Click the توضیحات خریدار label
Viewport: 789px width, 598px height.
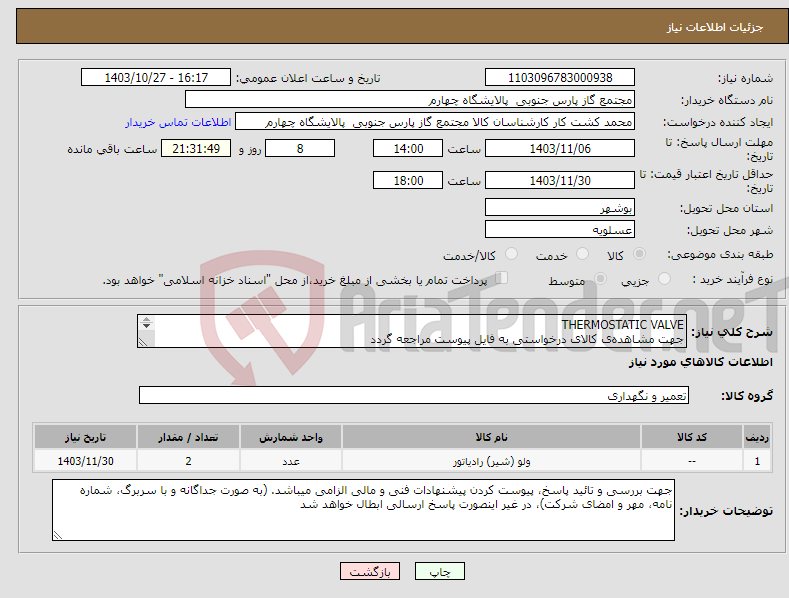coord(726,511)
